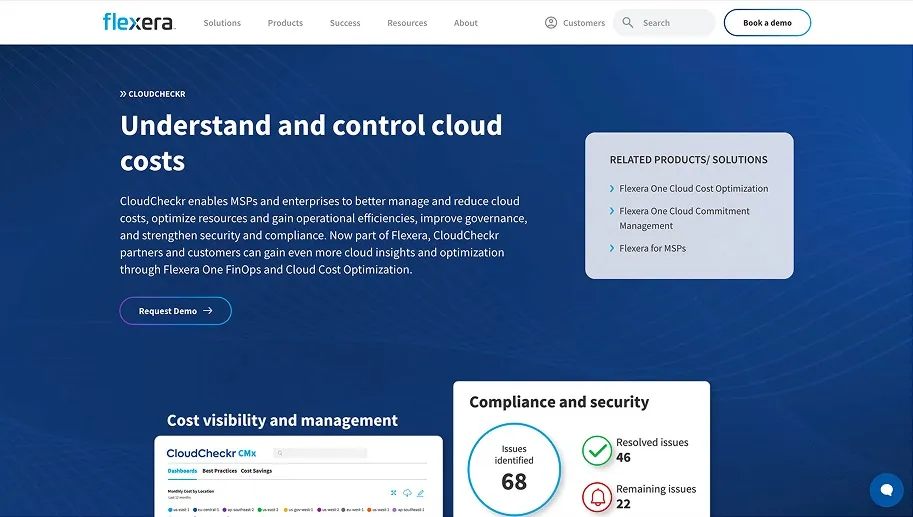The image size is (913, 517).
Task: Click the CLOUDCHECKR breadcrumb label
Action: 157,94
